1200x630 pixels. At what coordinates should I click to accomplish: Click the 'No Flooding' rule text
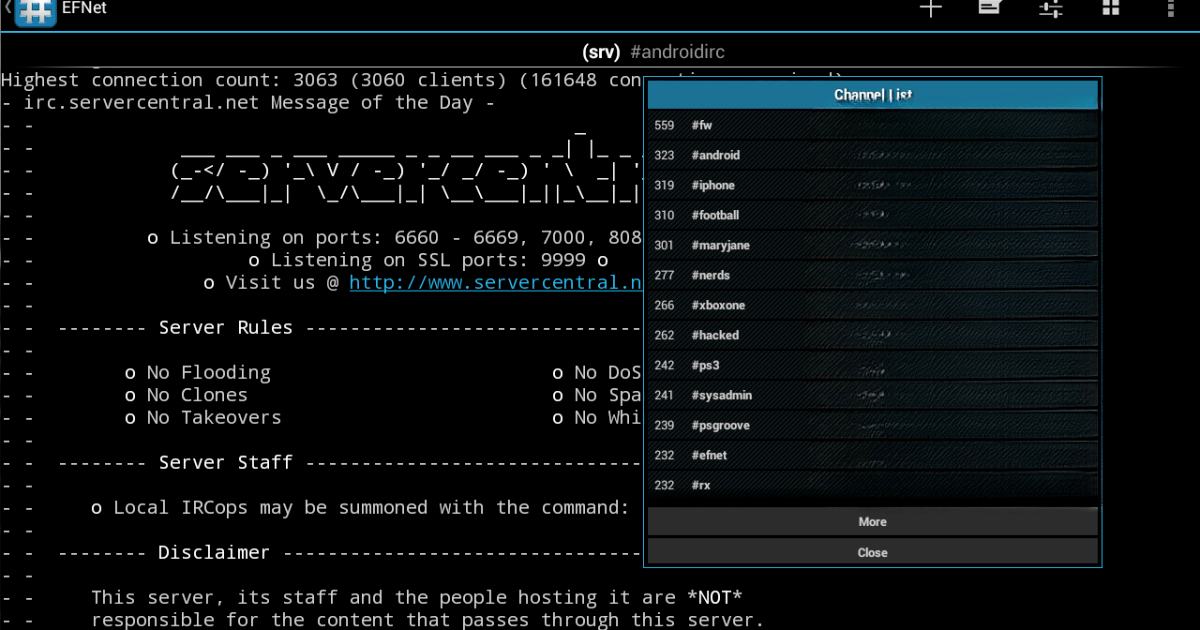click(198, 372)
